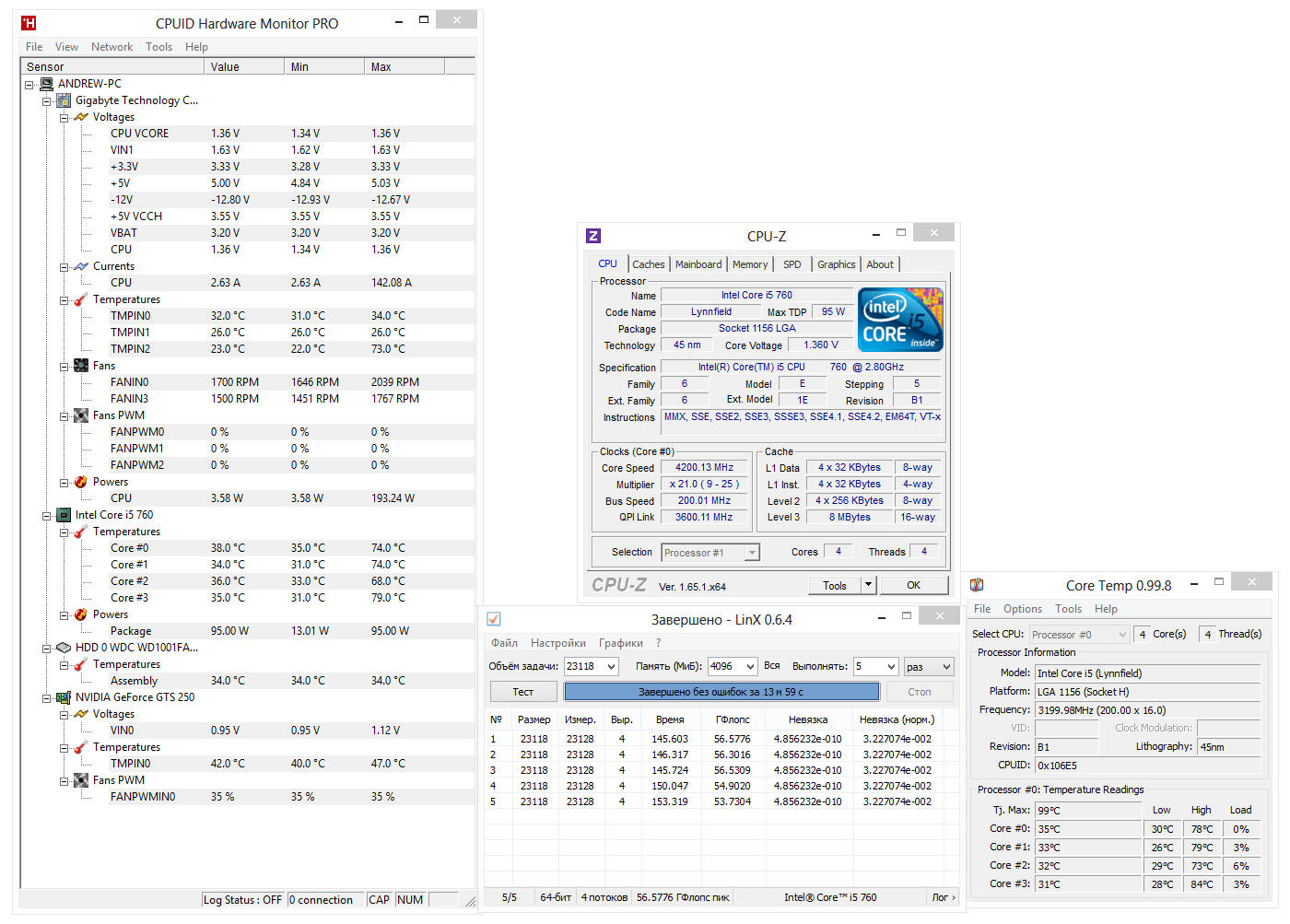Click the 'Log Status : OFF' status bar entry

(243, 900)
